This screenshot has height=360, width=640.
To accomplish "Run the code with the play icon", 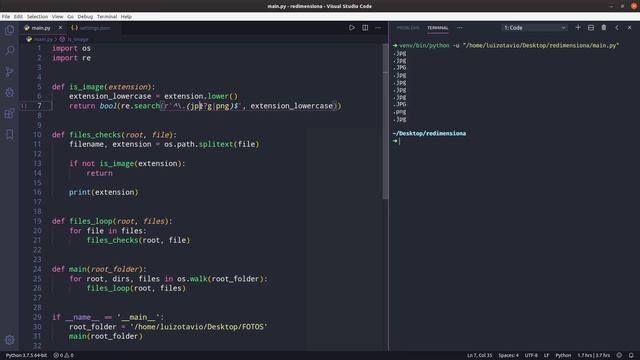I will coord(351,28).
